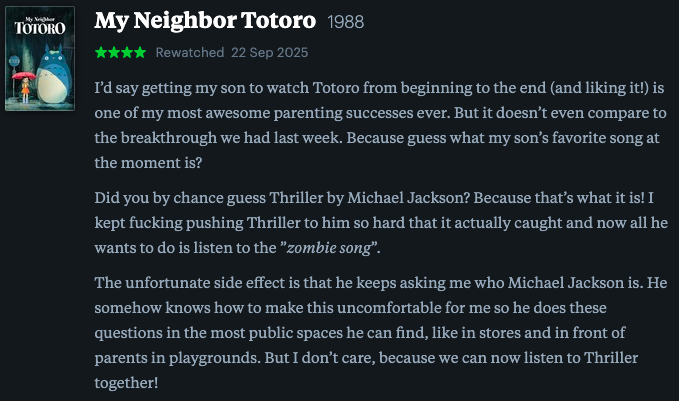Open the My Neighbor Totoro title link

point(204,21)
